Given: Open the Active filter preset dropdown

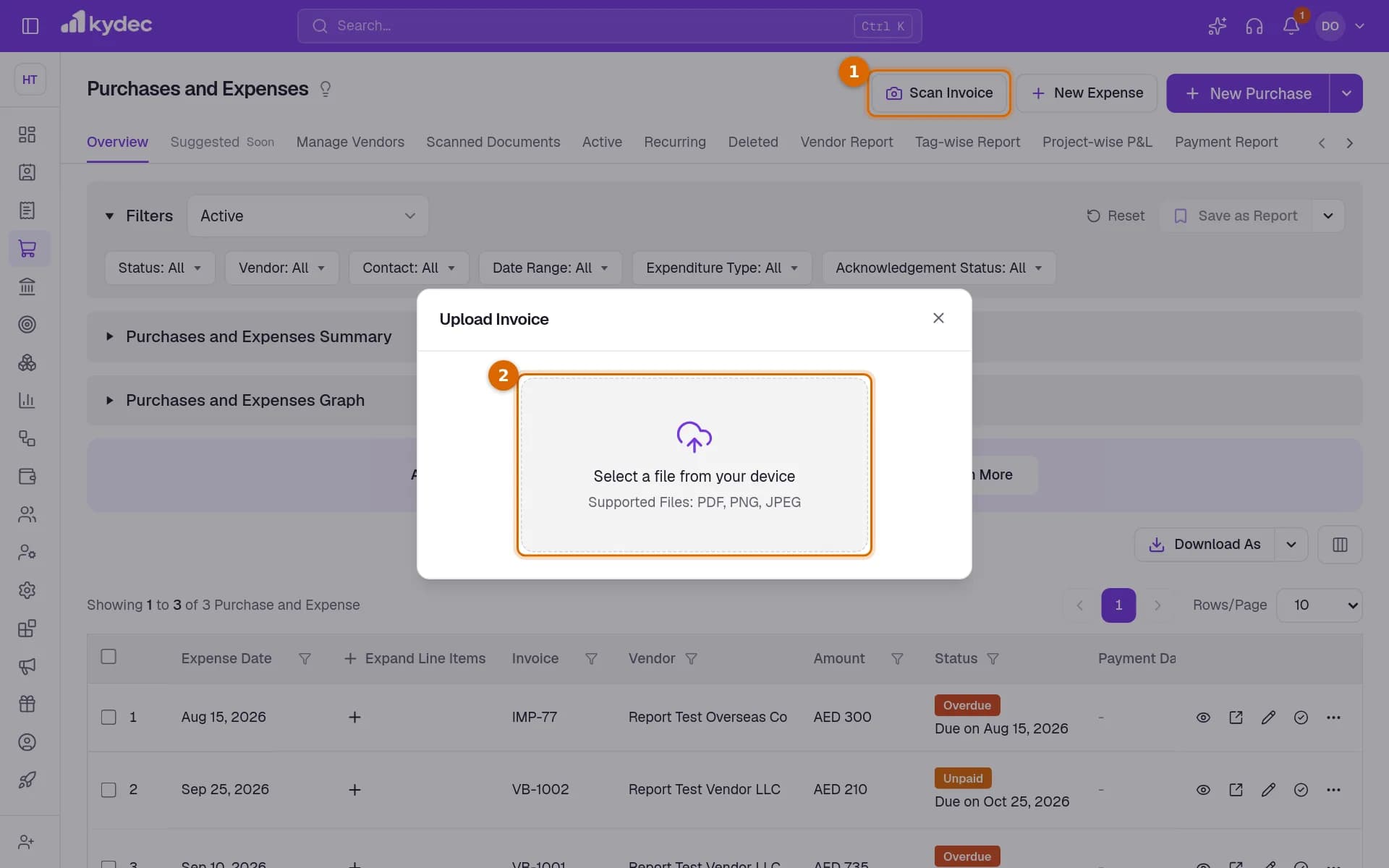Looking at the screenshot, I should (307, 216).
